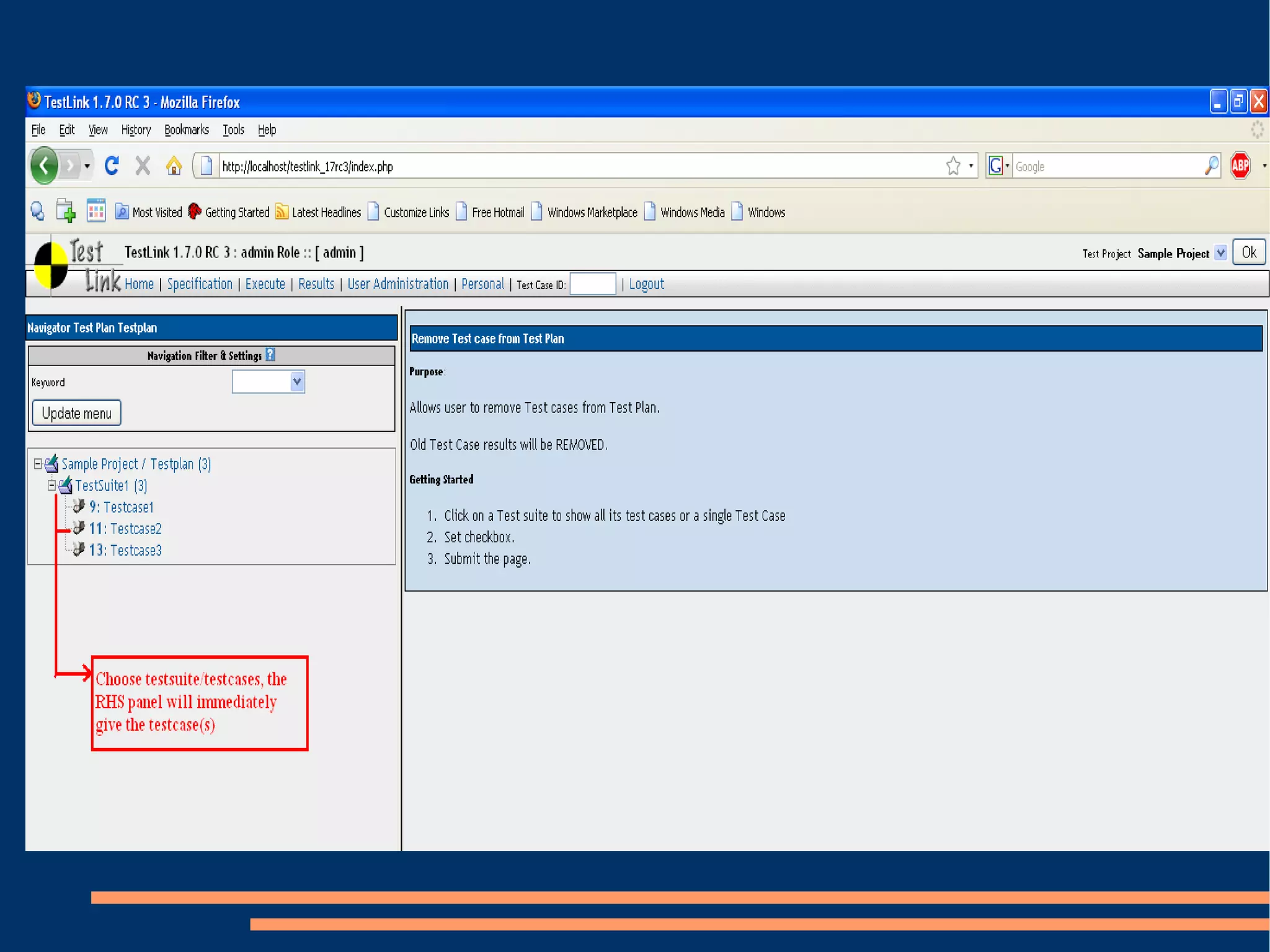
Task: Open the Personal link
Action: click(x=482, y=283)
